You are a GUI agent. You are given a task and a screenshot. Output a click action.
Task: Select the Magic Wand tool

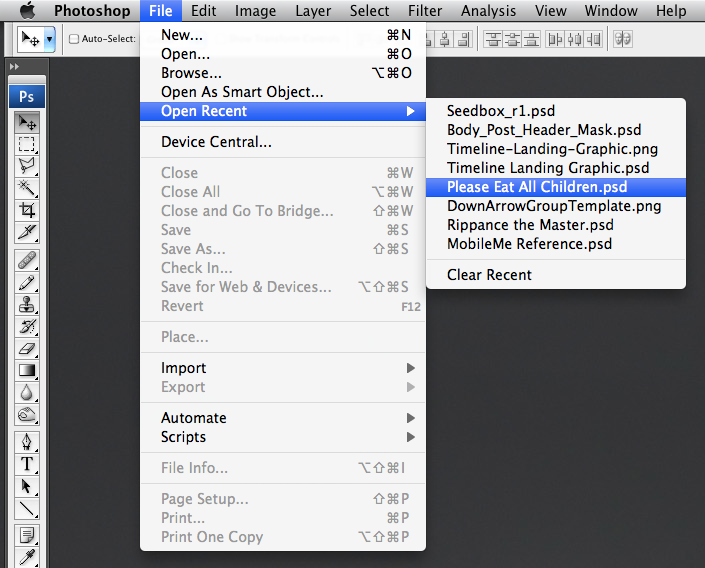coord(27,188)
